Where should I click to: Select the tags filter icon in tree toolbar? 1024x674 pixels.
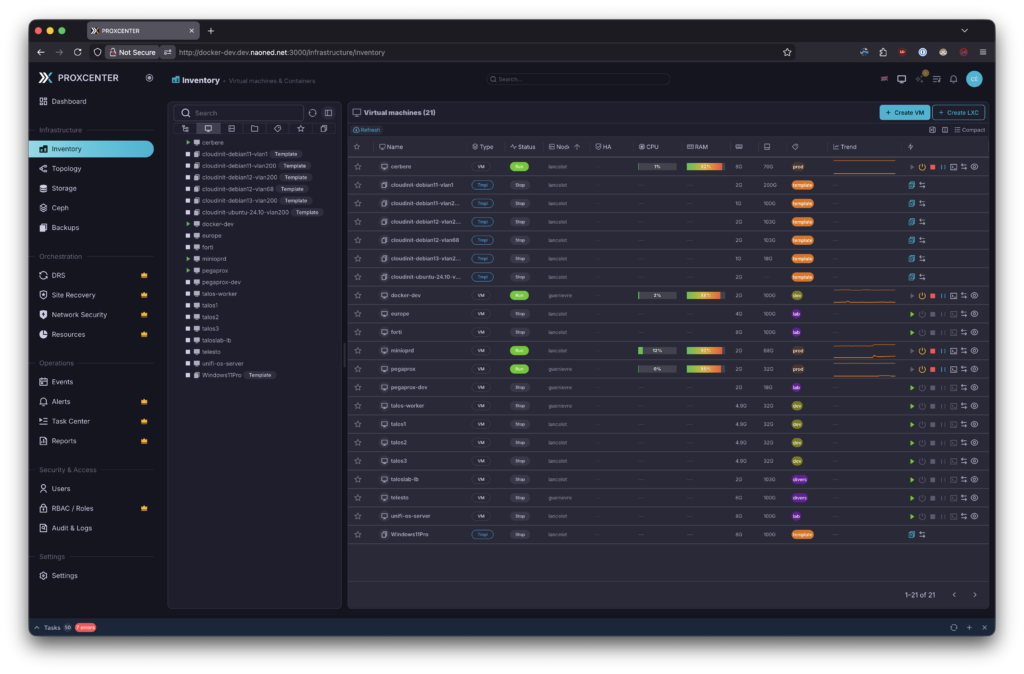tap(277, 129)
